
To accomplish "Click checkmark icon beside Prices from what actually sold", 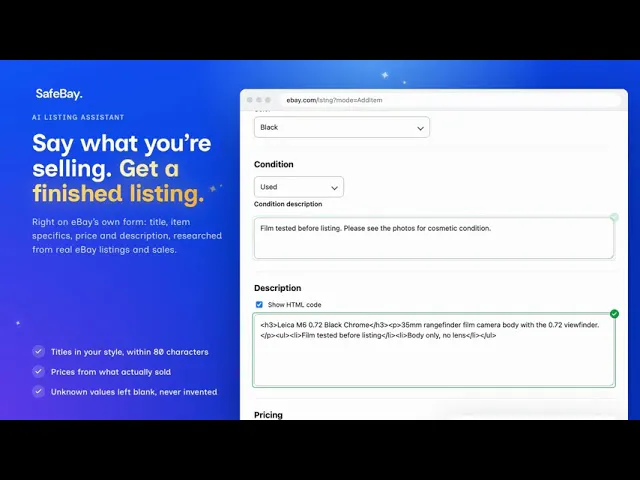I will pos(38,371).
